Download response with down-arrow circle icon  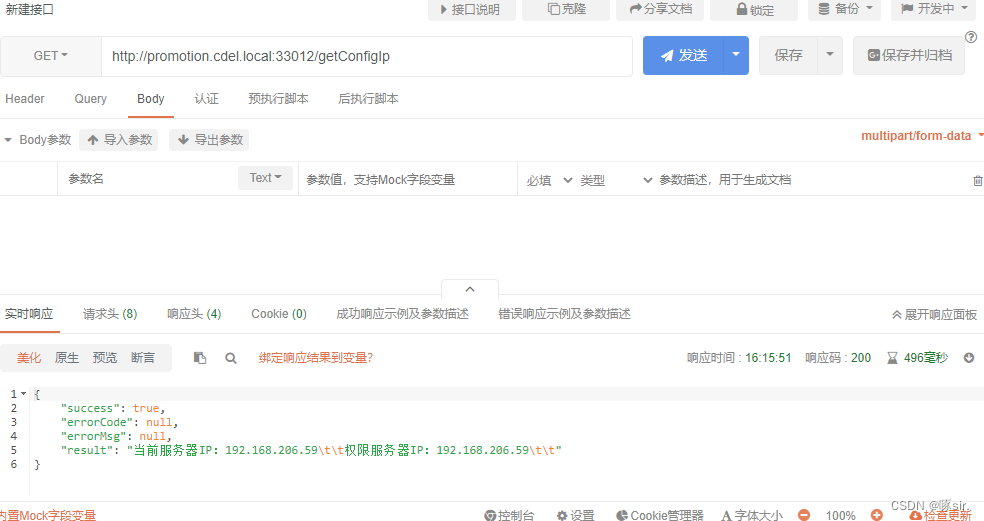pos(969,358)
